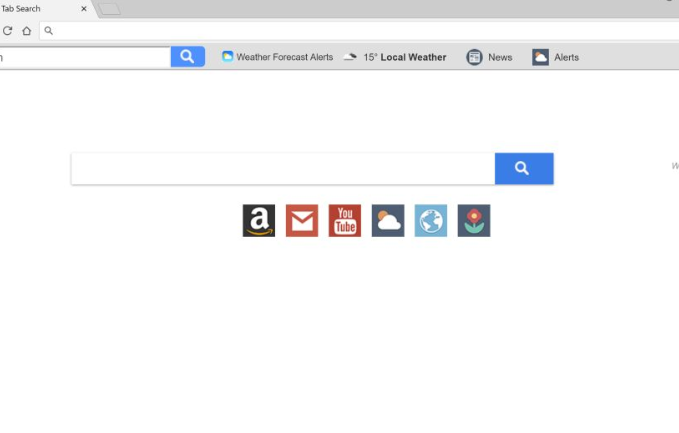Go to the home page via the house icon
679x433 pixels.
click(27, 31)
